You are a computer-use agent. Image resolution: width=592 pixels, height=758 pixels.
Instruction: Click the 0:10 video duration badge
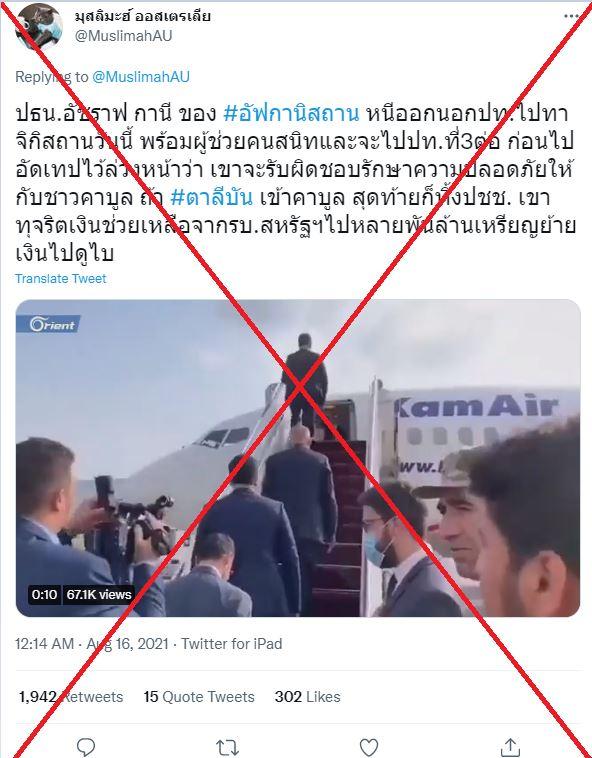point(44,594)
